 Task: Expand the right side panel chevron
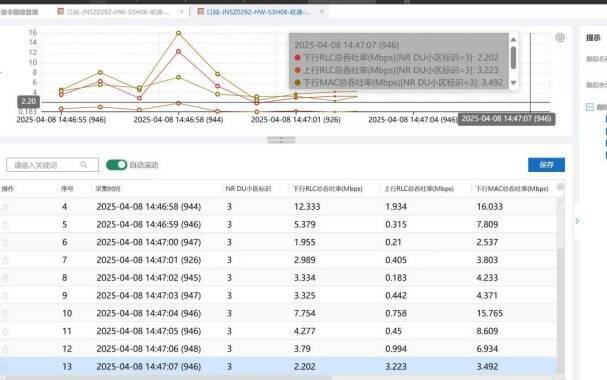tap(577, 221)
